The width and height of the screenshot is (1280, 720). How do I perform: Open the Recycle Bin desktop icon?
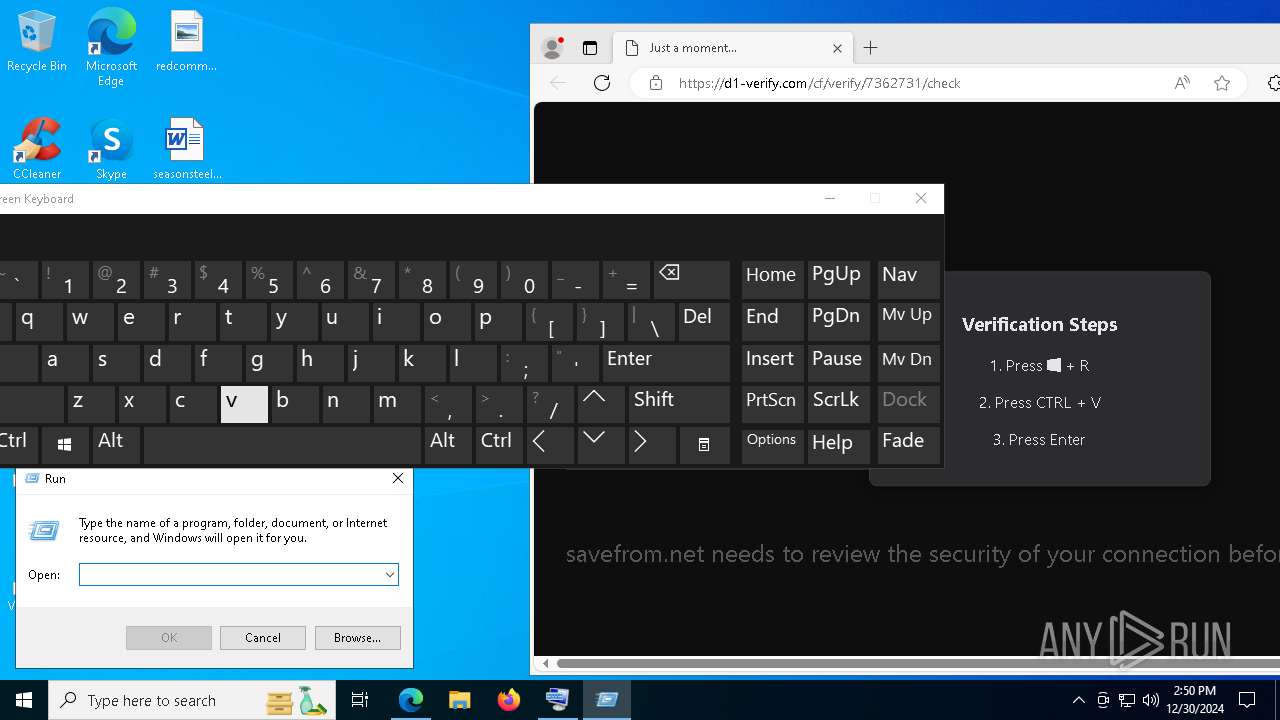coord(37,42)
